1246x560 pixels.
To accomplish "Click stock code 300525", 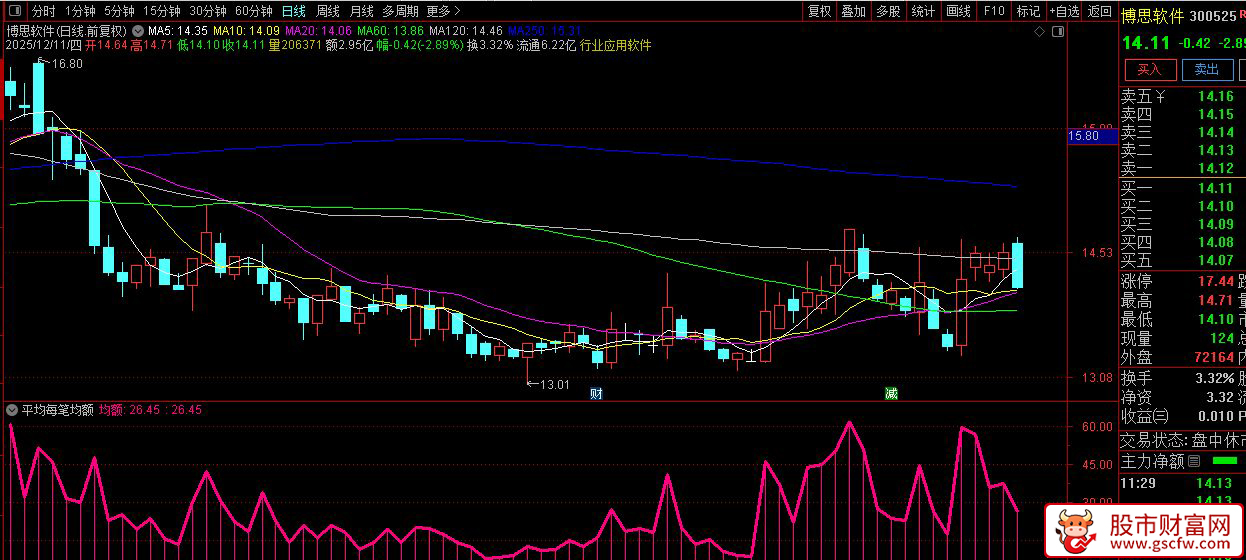I will (1215, 16).
